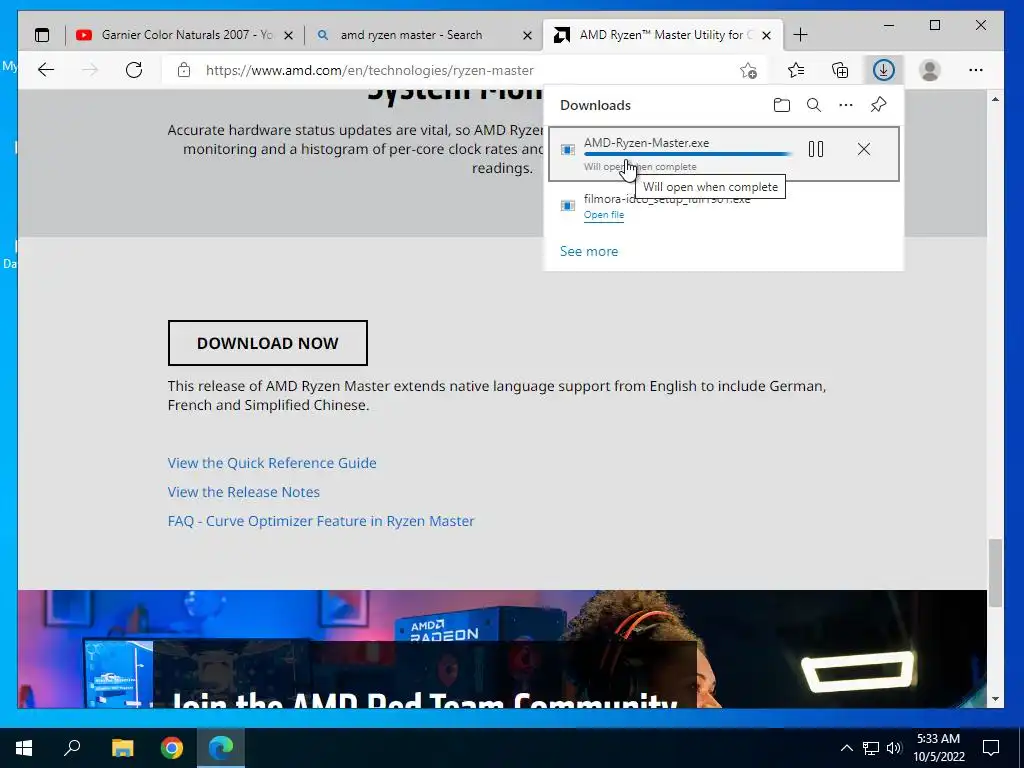1024x768 pixels.
Task: Click the AMD Red Team Community banner
Action: coord(502,649)
